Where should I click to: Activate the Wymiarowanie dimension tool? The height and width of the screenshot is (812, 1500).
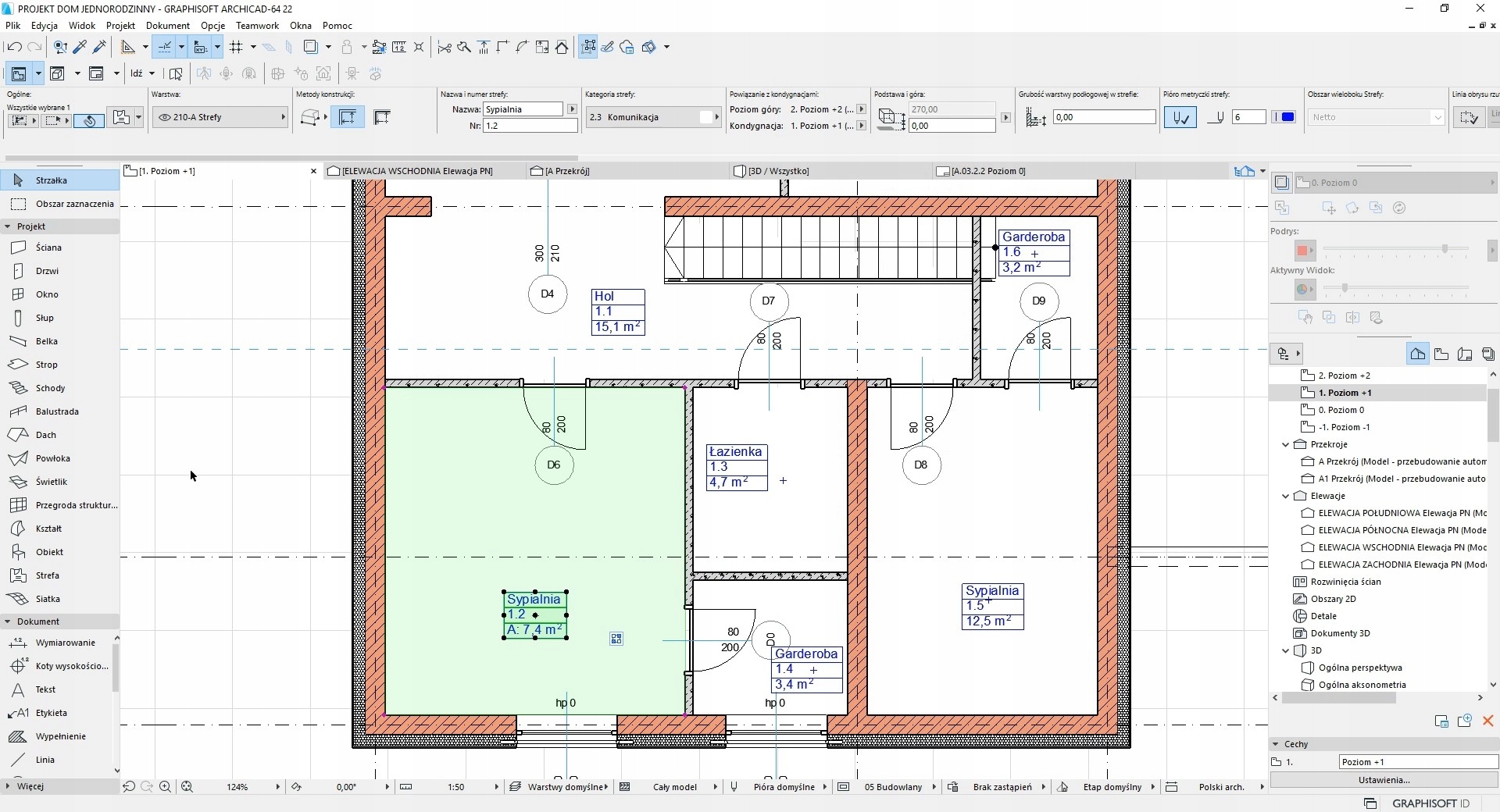(x=65, y=643)
